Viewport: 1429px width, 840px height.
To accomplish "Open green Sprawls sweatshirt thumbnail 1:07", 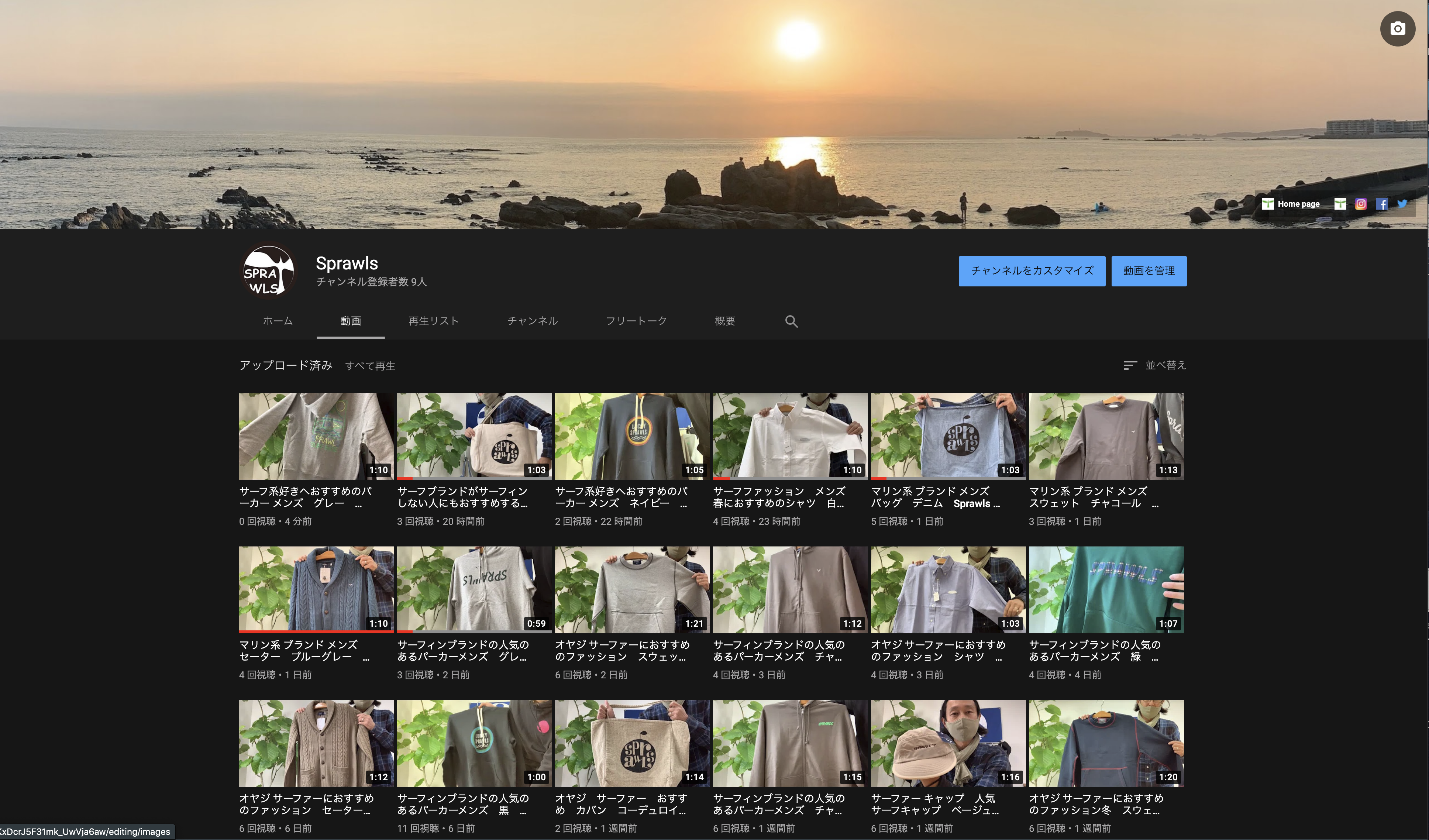I will (x=1106, y=590).
